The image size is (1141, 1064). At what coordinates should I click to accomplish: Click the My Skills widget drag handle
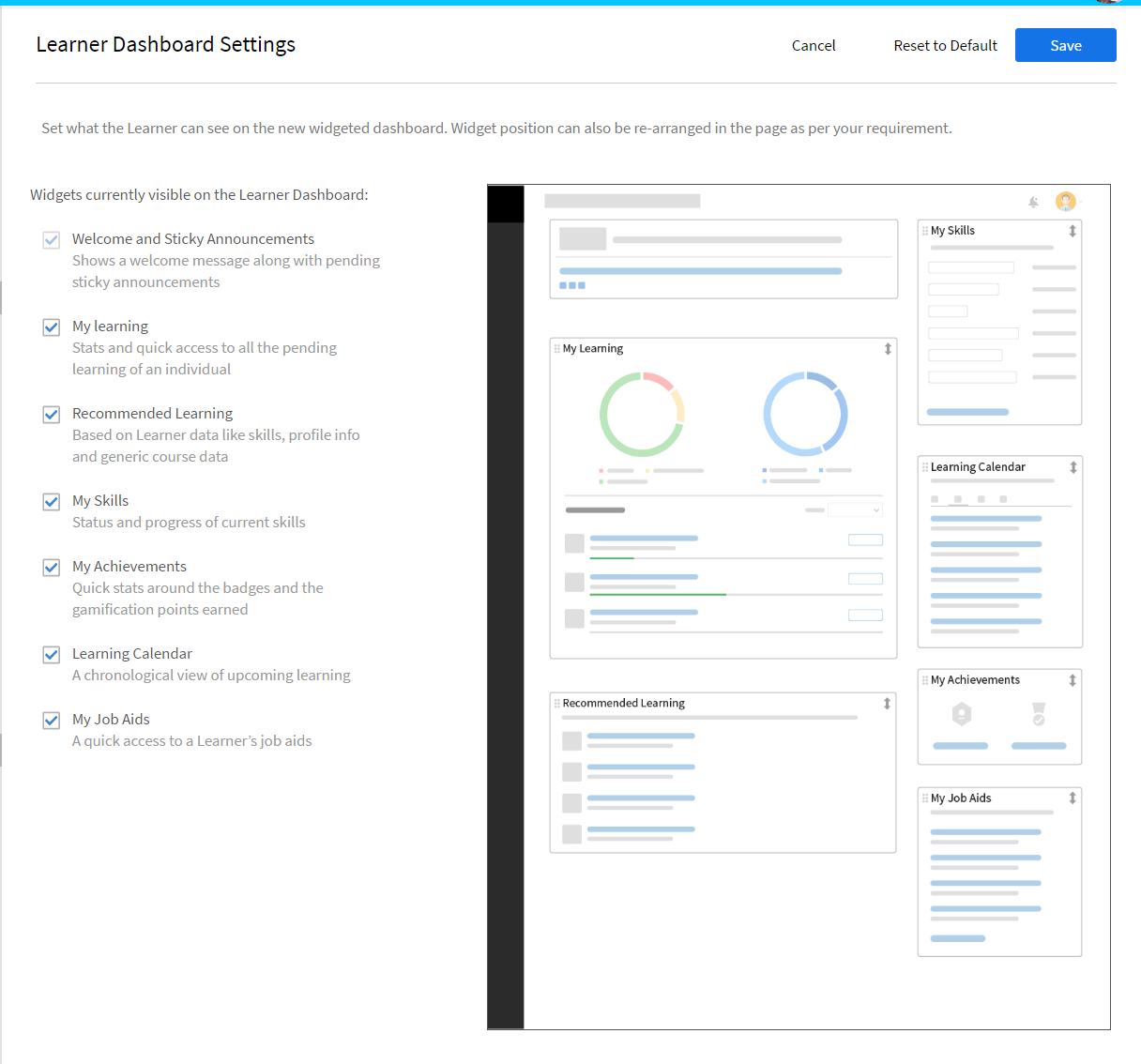(x=925, y=231)
